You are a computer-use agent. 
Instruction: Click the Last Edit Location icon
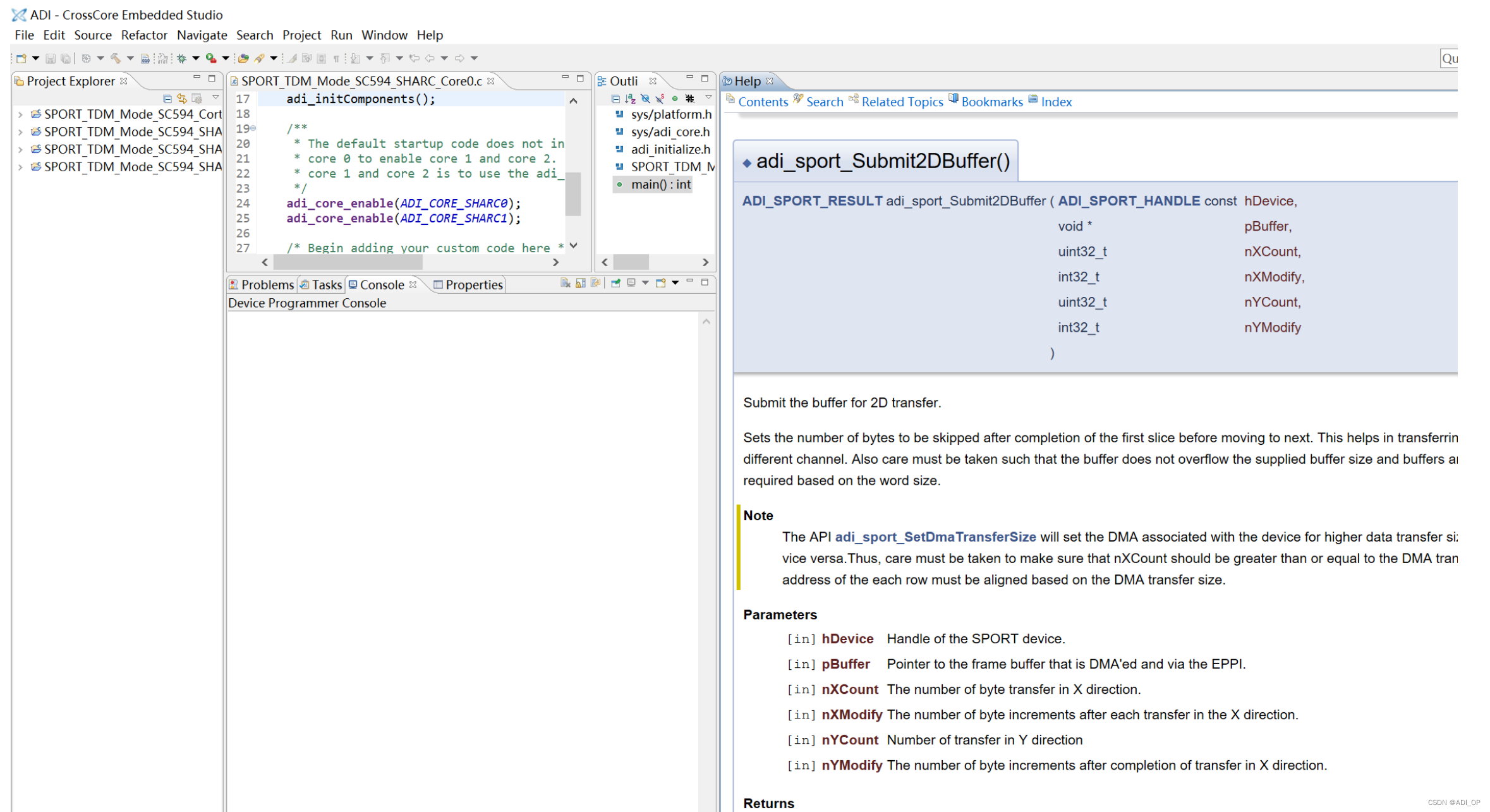tap(415, 59)
